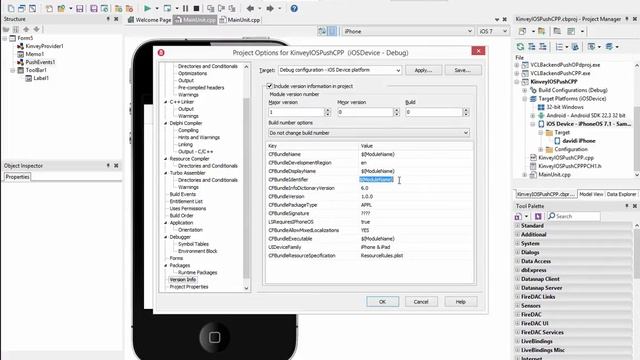
Task: Click the Help question mark icon
Action: click(294, 8)
